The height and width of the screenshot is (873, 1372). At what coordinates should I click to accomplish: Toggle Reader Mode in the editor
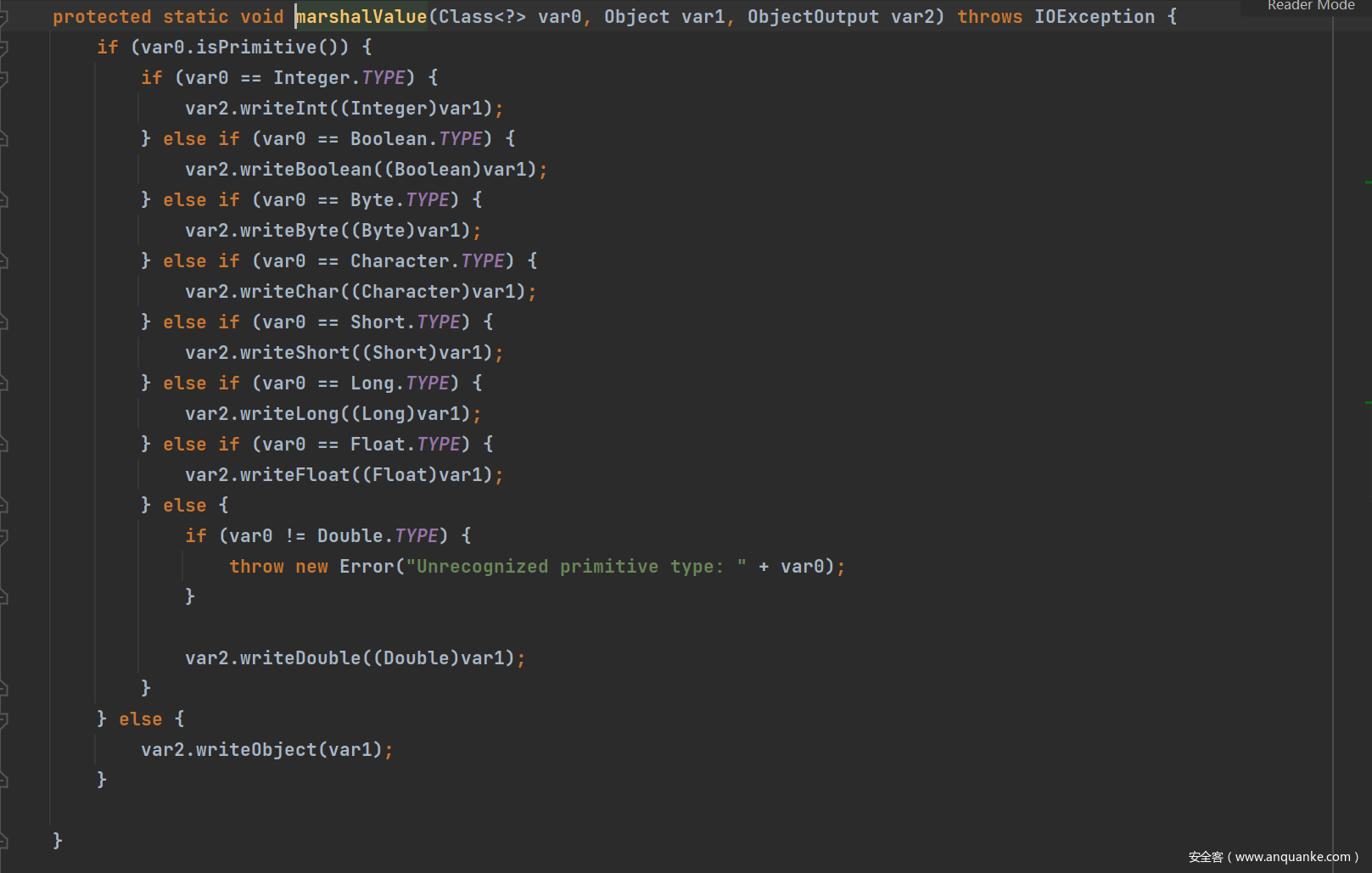1310,6
